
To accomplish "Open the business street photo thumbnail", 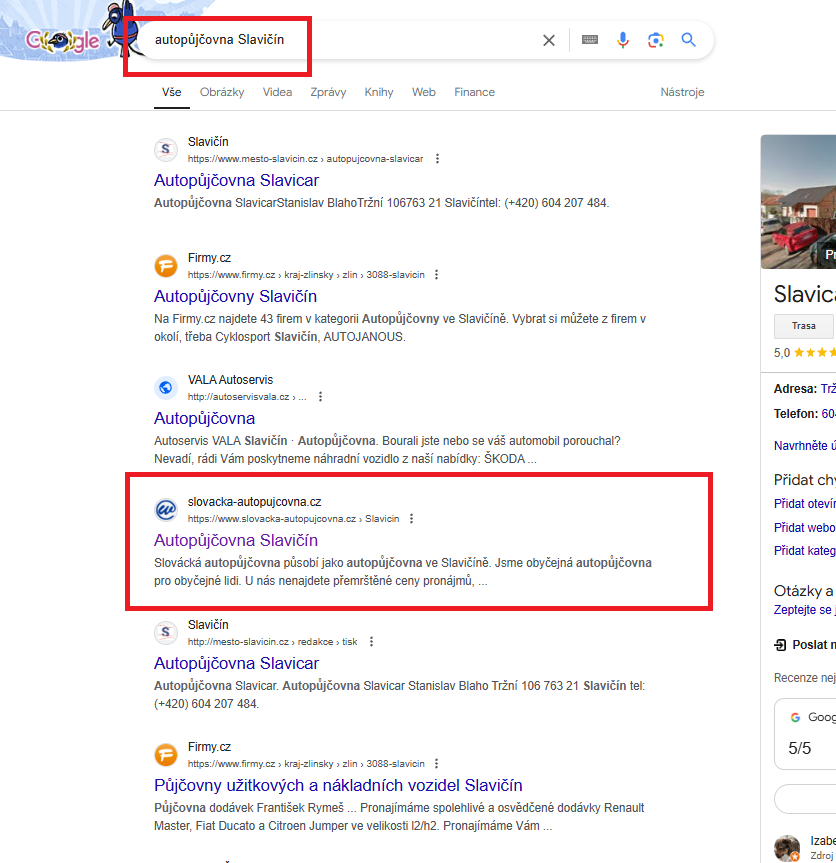I will coord(798,202).
